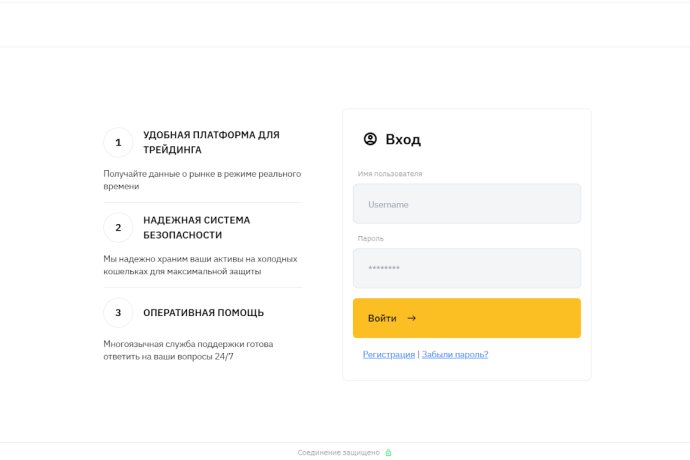
Task: Focus the Пароль password field
Action: coord(467,268)
